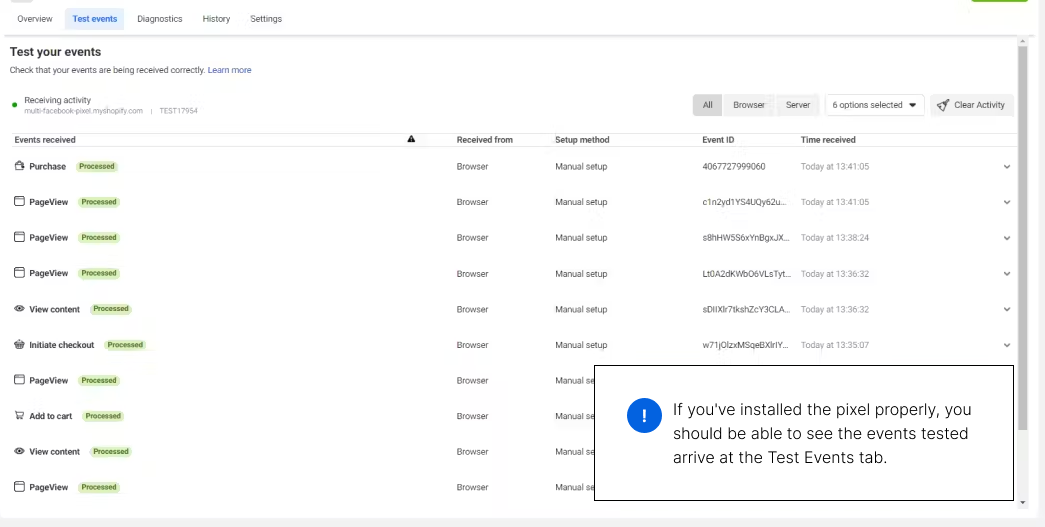Click the Initiate checkout basket icon
The image size is (1045, 527).
19,345
